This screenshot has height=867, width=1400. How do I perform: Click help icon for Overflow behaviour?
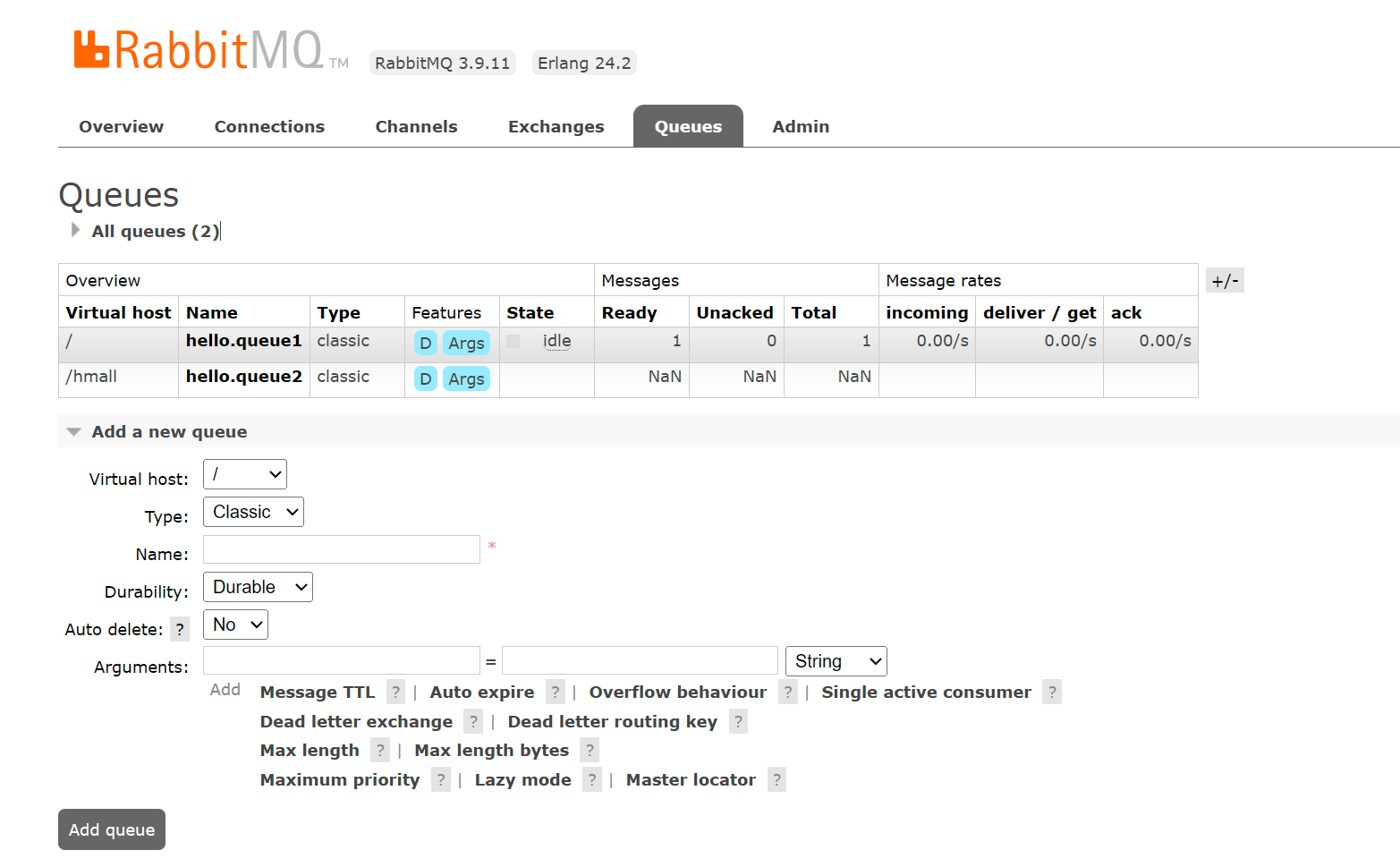[x=787, y=692]
